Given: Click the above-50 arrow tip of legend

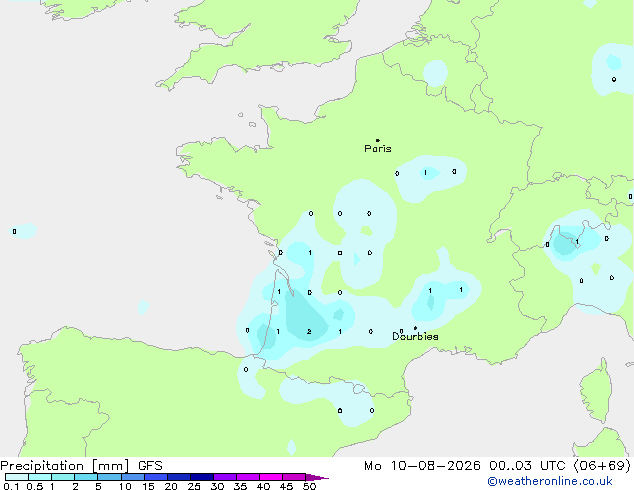Looking at the screenshot, I should click(x=317, y=477).
